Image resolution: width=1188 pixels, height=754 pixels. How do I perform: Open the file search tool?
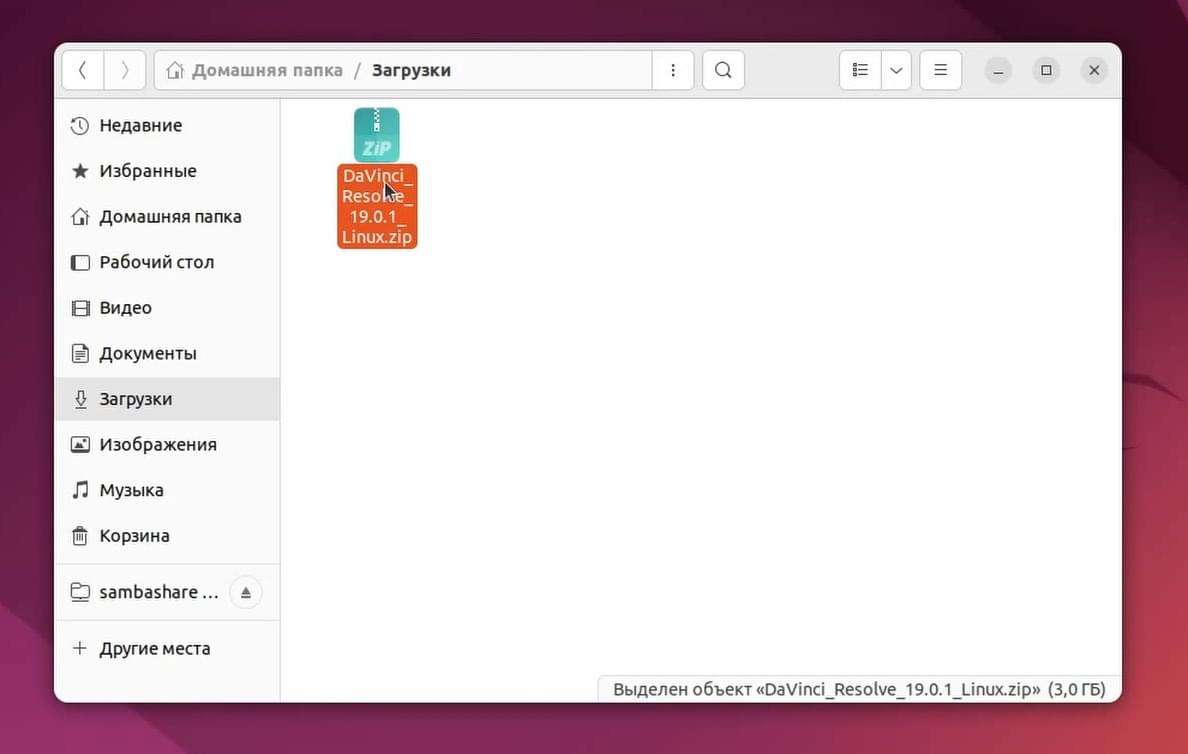tap(724, 70)
